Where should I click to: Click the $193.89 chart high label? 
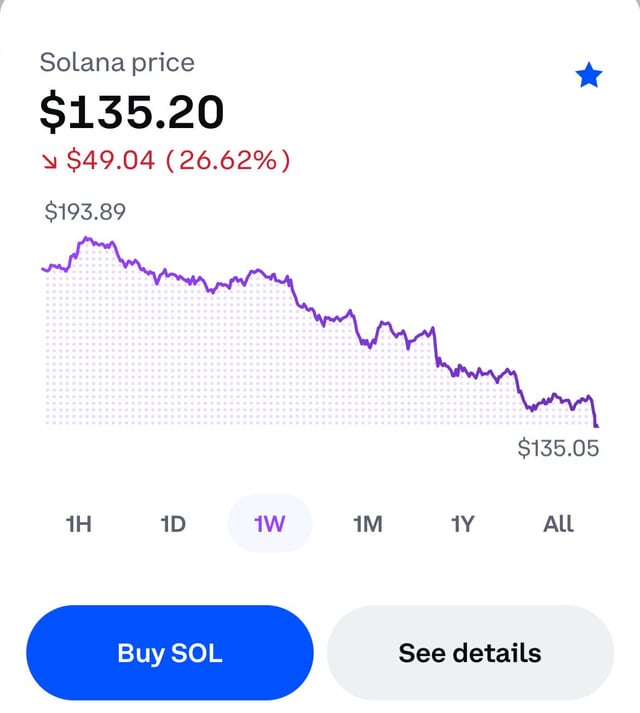tap(86, 211)
